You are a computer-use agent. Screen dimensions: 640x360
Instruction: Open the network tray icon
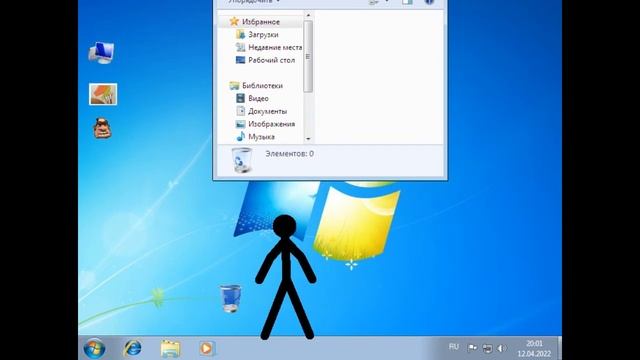click(x=487, y=348)
